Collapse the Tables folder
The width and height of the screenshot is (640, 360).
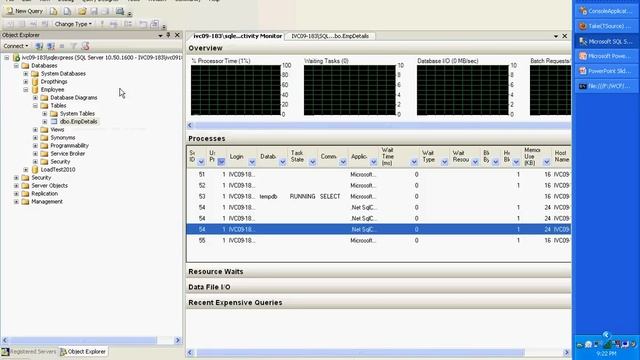[36, 106]
